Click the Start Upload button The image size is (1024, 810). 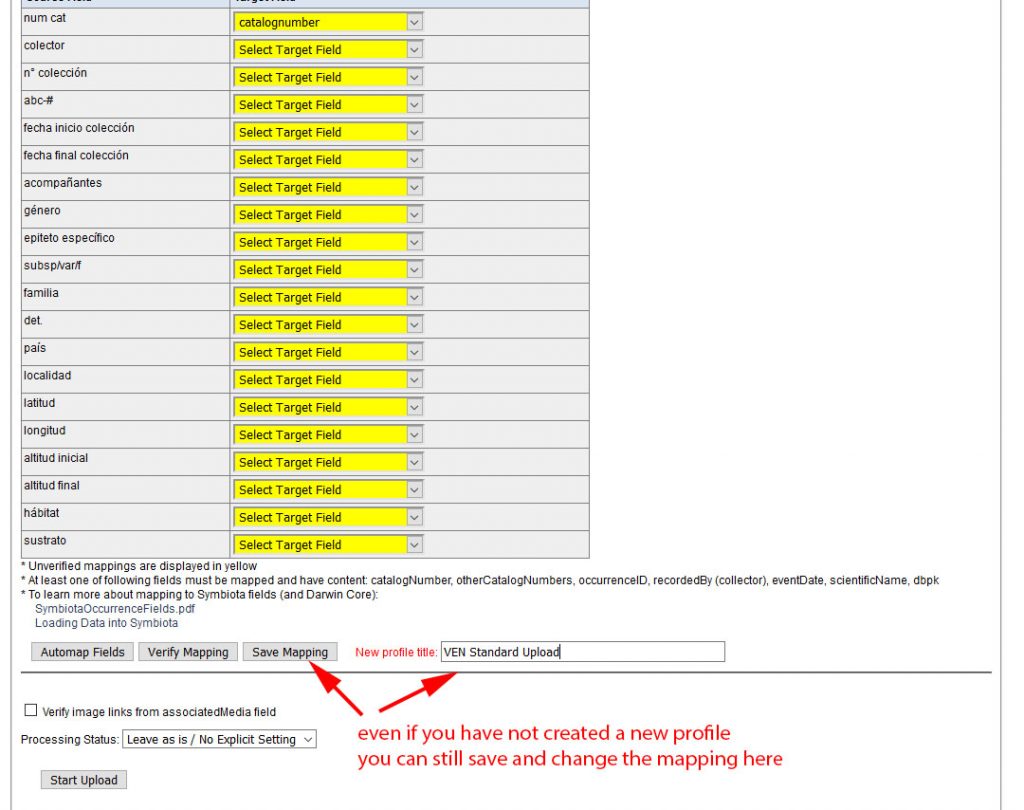coord(84,780)
